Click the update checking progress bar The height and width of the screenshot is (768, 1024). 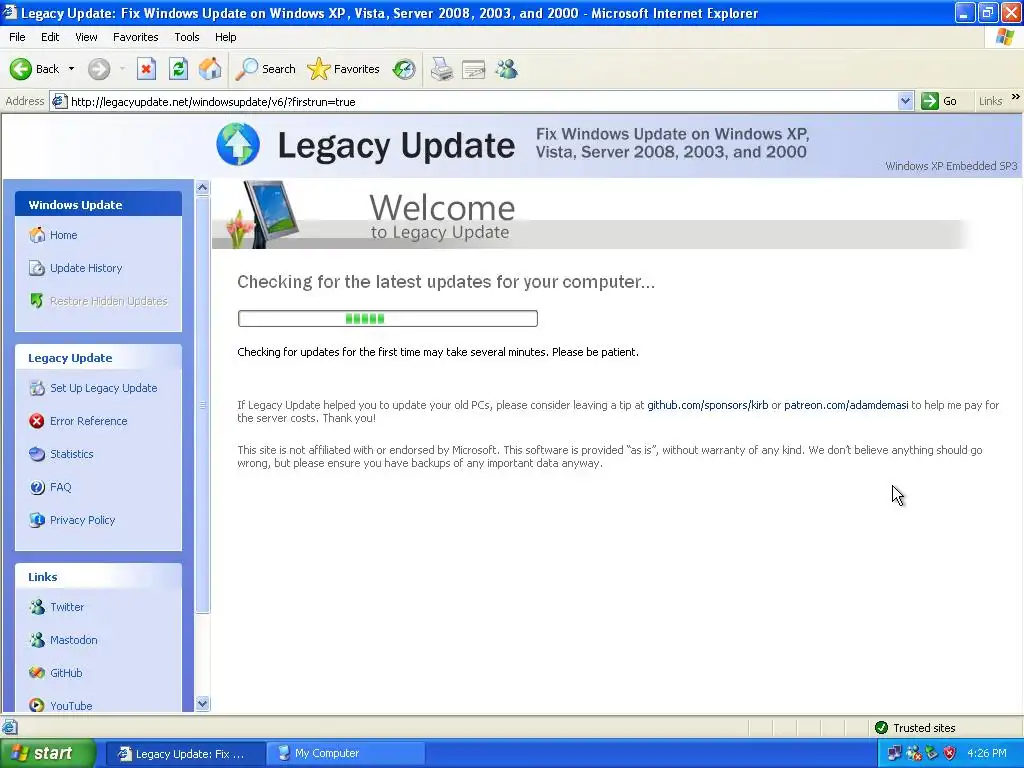click(388, 319)
